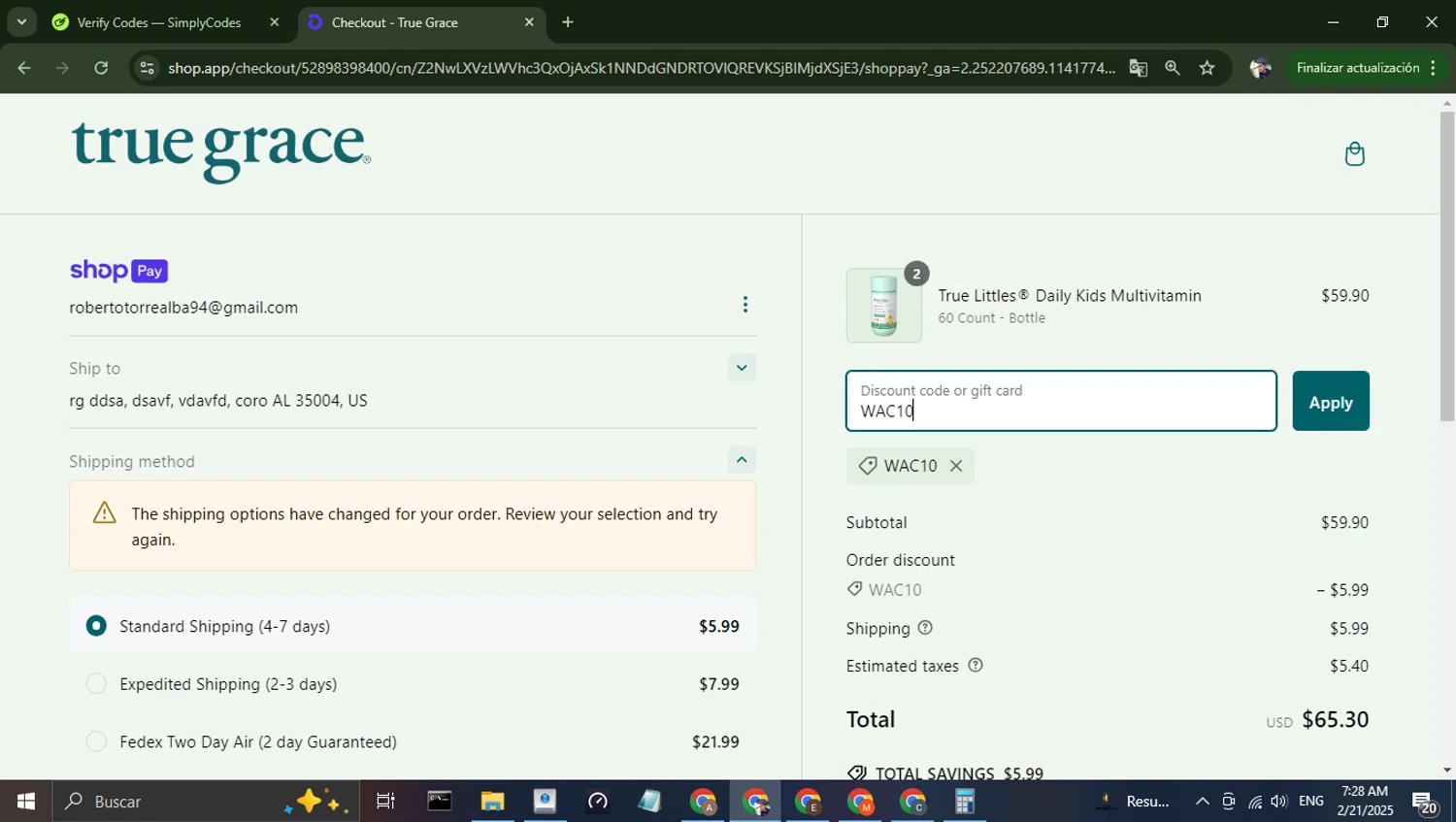This screenshot has height=822, width=1456.
Task: Click the page vertical scrollbar
Action: pyautogui.click(x=1447, y=267)
